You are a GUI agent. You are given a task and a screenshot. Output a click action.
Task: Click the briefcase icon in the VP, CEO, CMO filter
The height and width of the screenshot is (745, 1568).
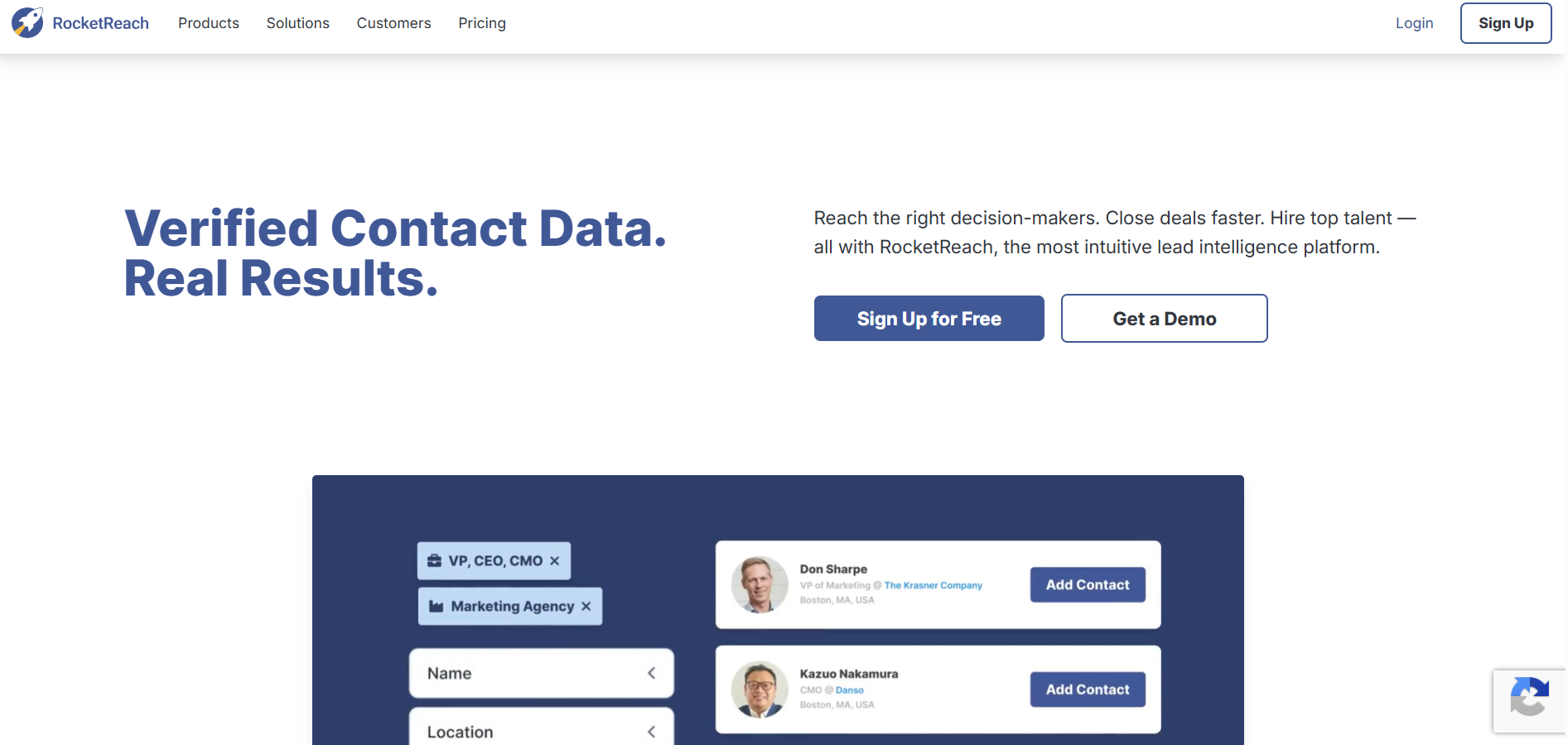click(x=437, y=560)
